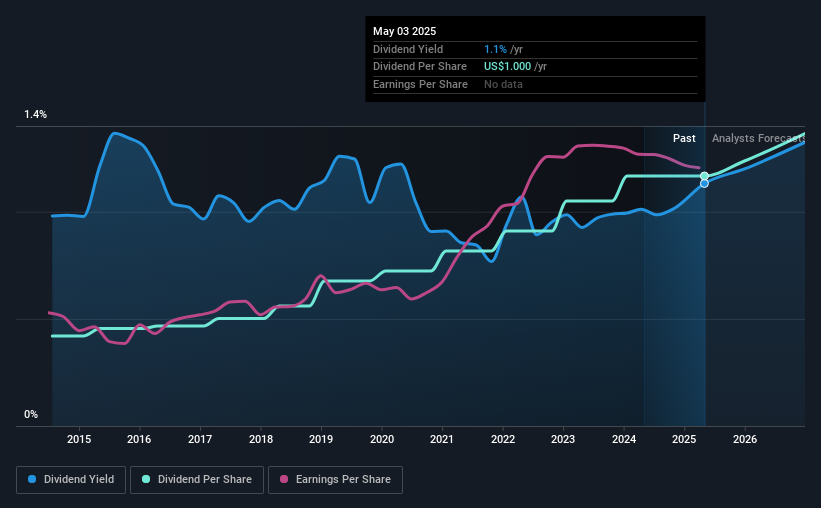
Task: Select the 2015 x-axis label
Action: [79, 439]
